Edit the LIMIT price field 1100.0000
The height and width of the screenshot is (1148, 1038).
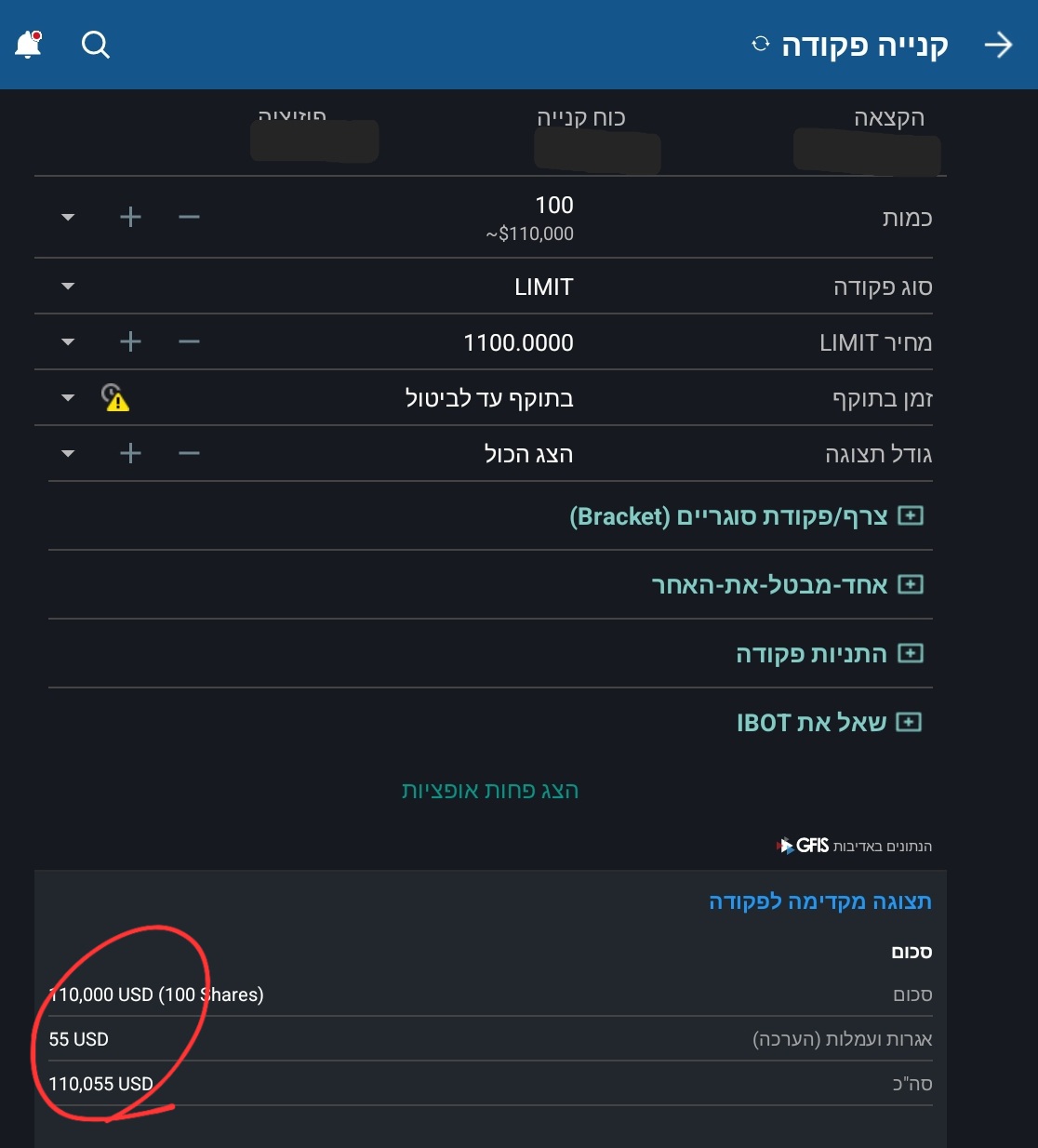[x=518, y=342]
